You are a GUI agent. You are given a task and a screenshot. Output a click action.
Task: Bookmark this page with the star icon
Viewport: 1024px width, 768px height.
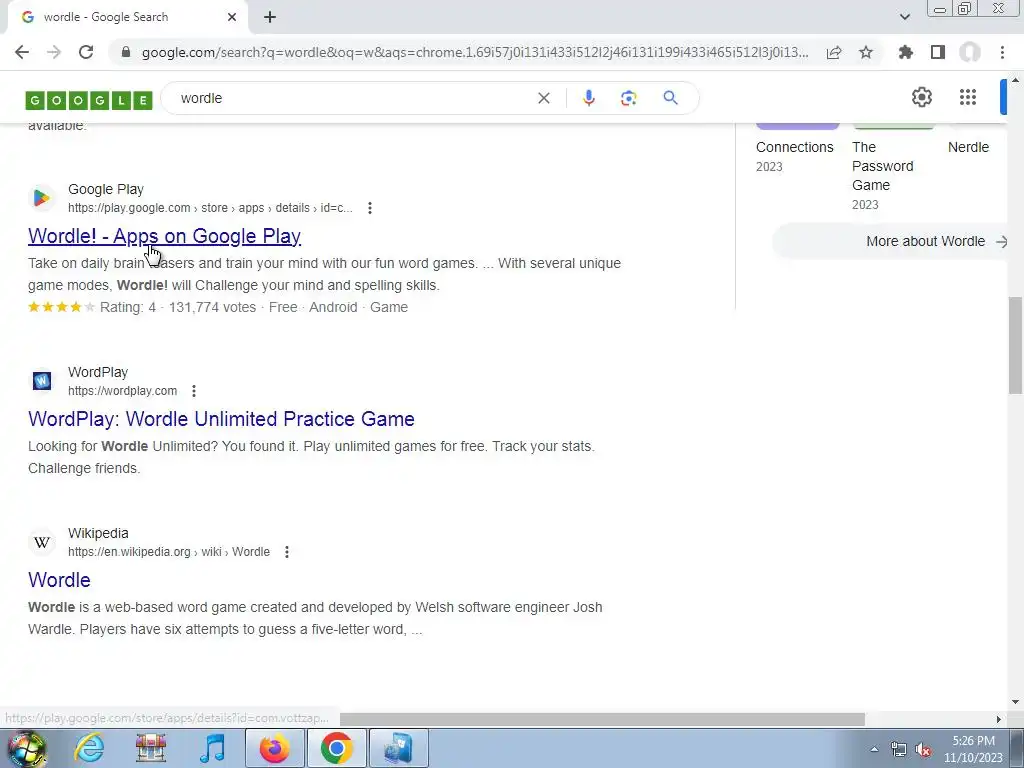click(x=866, y=52)
